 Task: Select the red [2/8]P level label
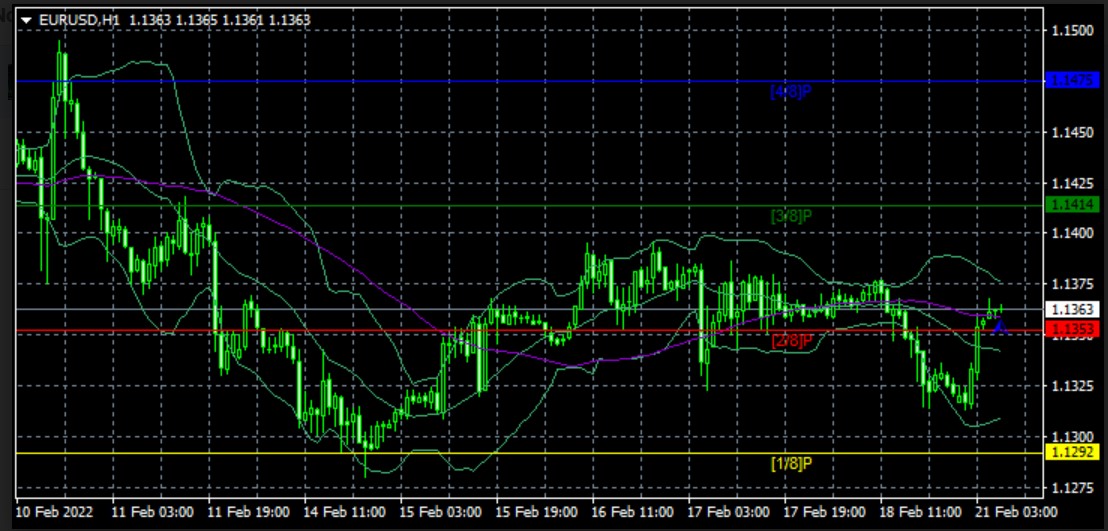tap(790, 340)
